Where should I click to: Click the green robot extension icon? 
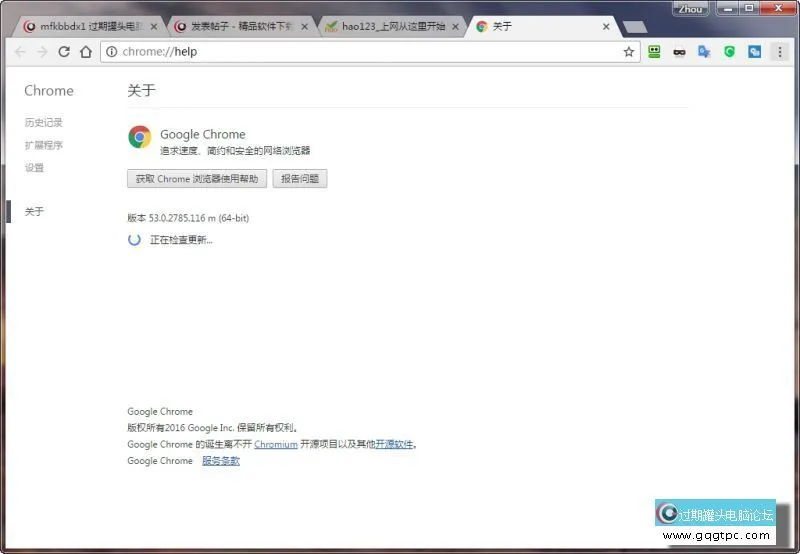[x=655, y=52]
